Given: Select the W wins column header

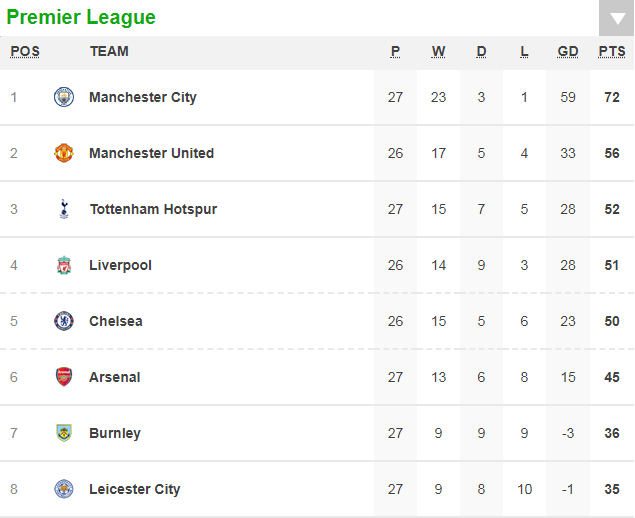Looking at the screenshot, I should click(x=439, y=52).
